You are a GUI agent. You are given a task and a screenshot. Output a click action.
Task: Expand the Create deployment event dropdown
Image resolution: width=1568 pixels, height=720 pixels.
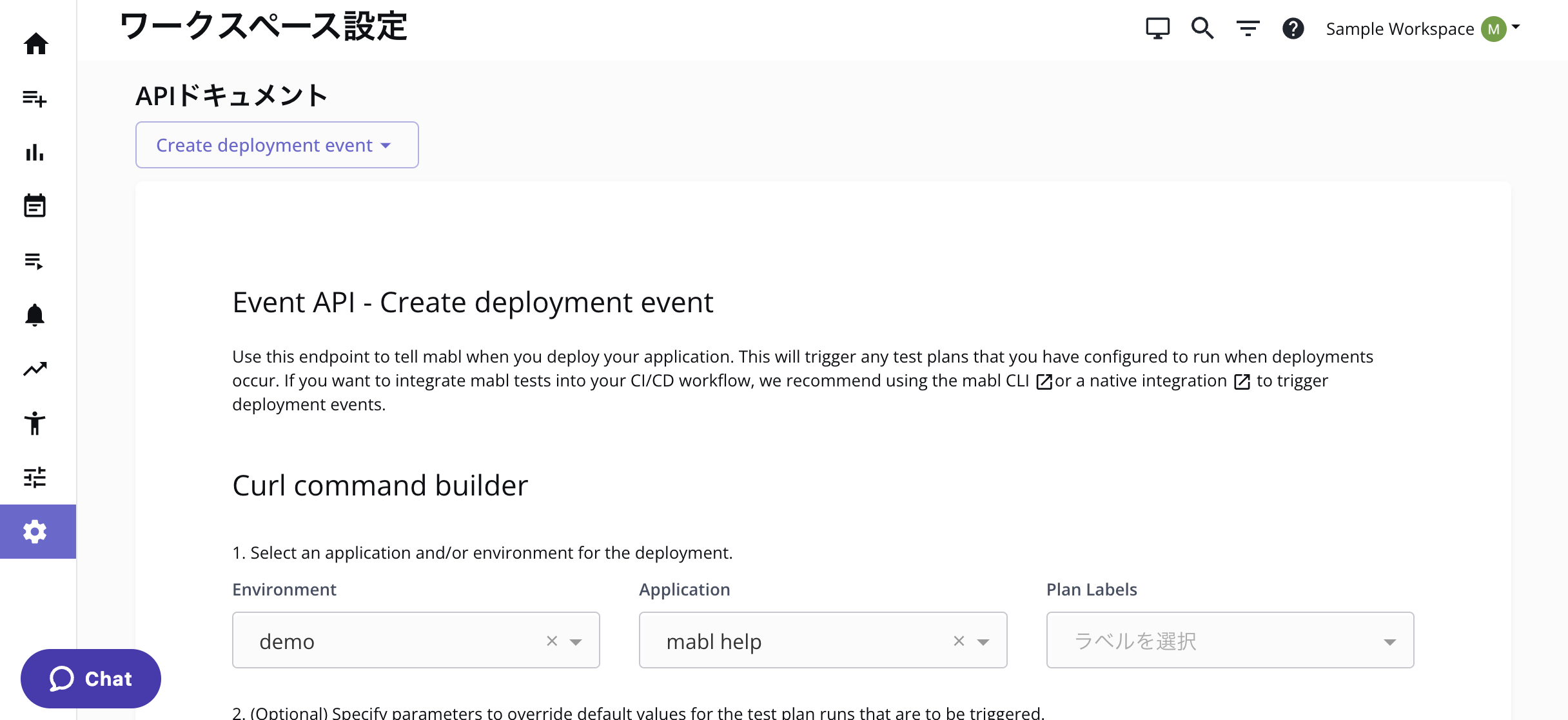[x=277, y=145]
